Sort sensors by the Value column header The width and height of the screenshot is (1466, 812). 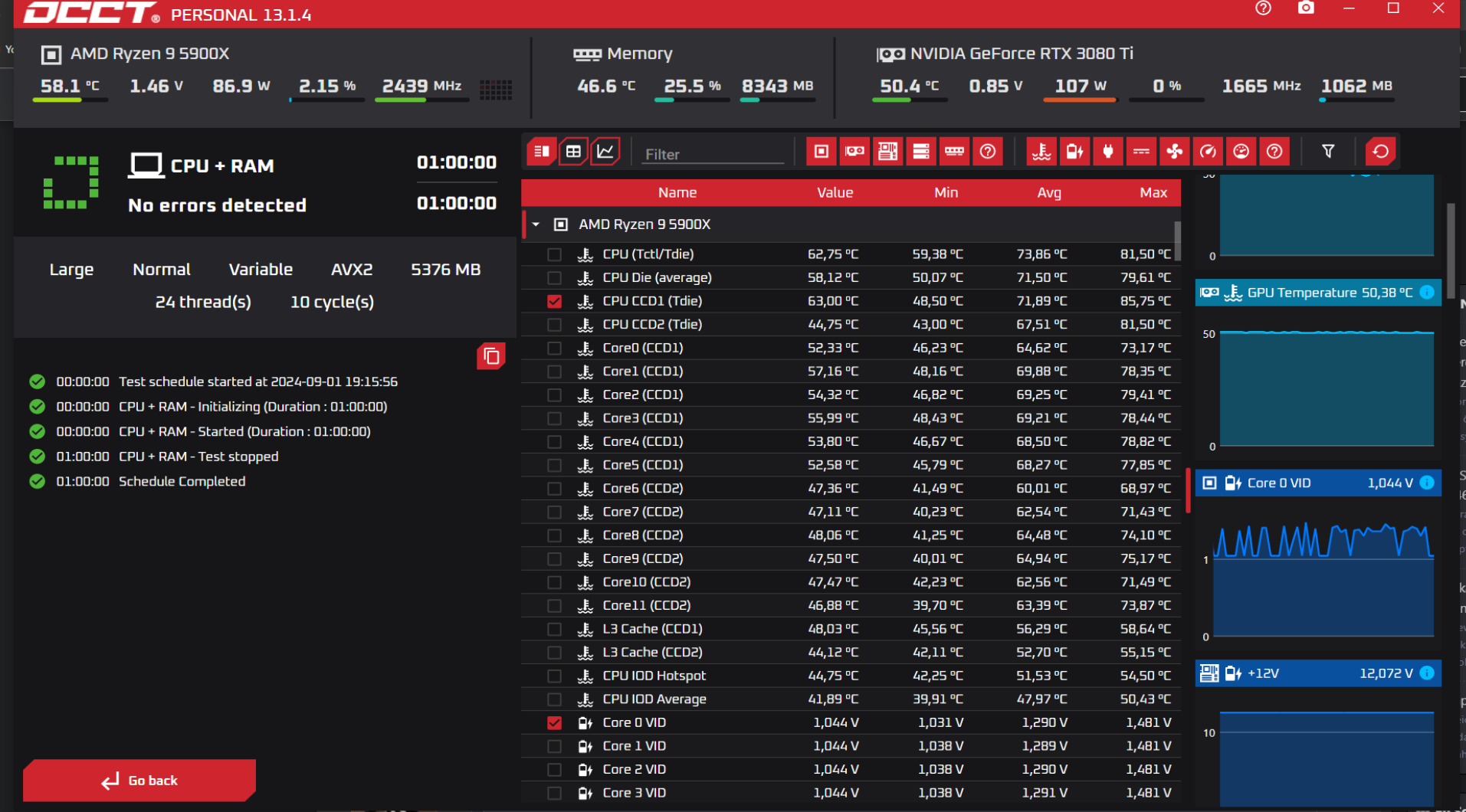[835, 192]
